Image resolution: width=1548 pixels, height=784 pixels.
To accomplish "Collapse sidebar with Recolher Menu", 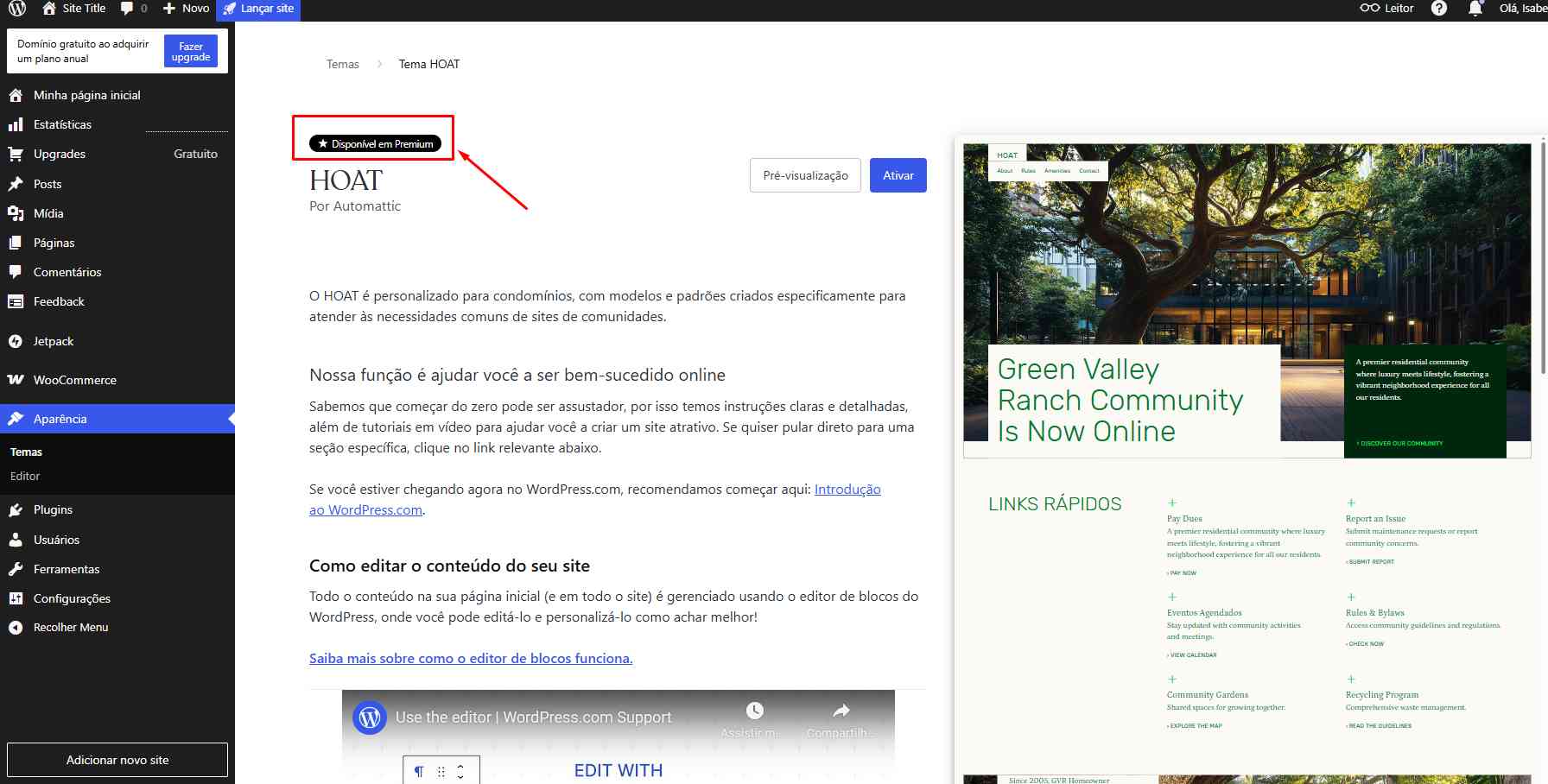I will tap(71, 628).
